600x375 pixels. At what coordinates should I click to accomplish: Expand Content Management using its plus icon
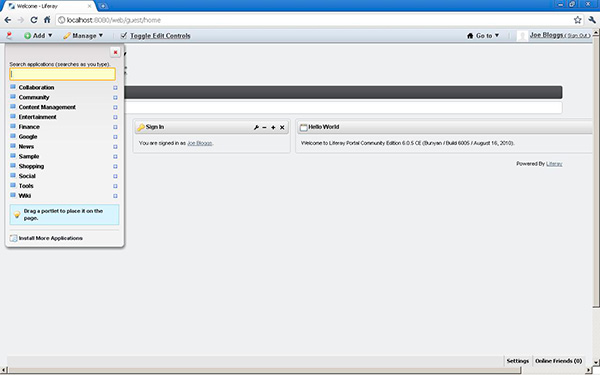point(115,108)
